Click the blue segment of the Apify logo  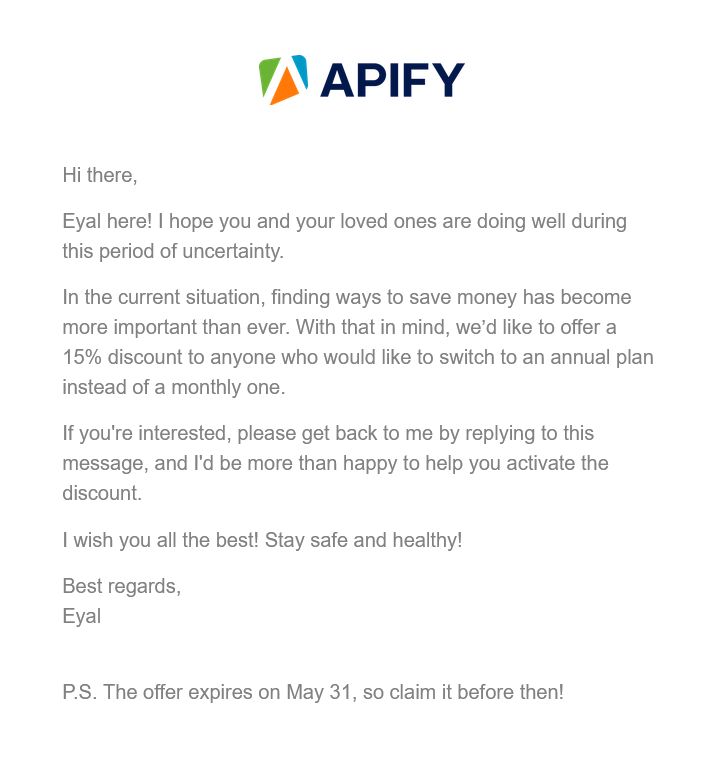point(300,69)
